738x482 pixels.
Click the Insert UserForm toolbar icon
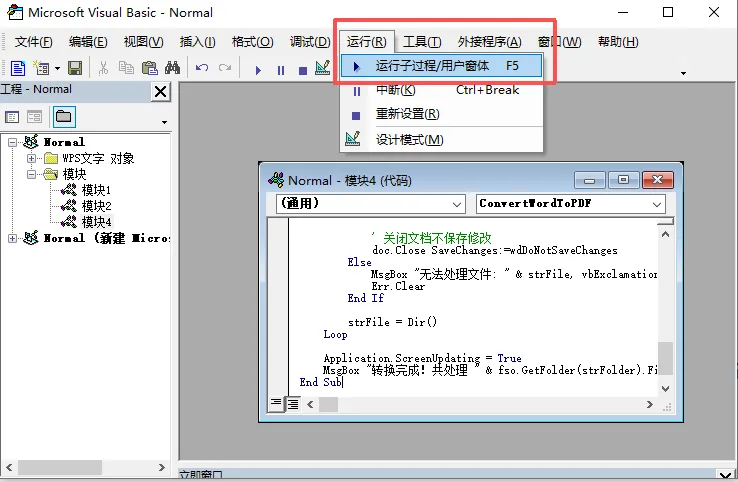pyautogui.click(x=41, y=69)
